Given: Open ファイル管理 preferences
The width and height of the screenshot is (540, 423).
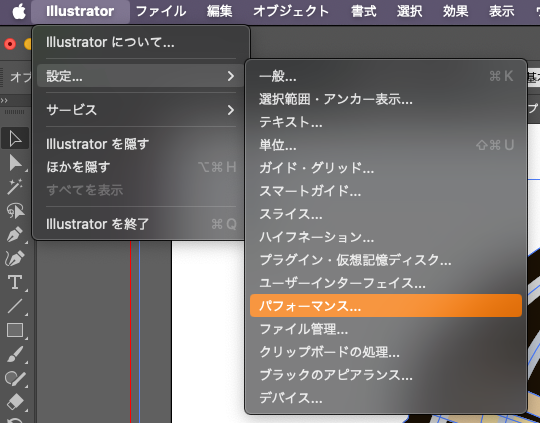Looking at the screenshot, I should [386, 329].
